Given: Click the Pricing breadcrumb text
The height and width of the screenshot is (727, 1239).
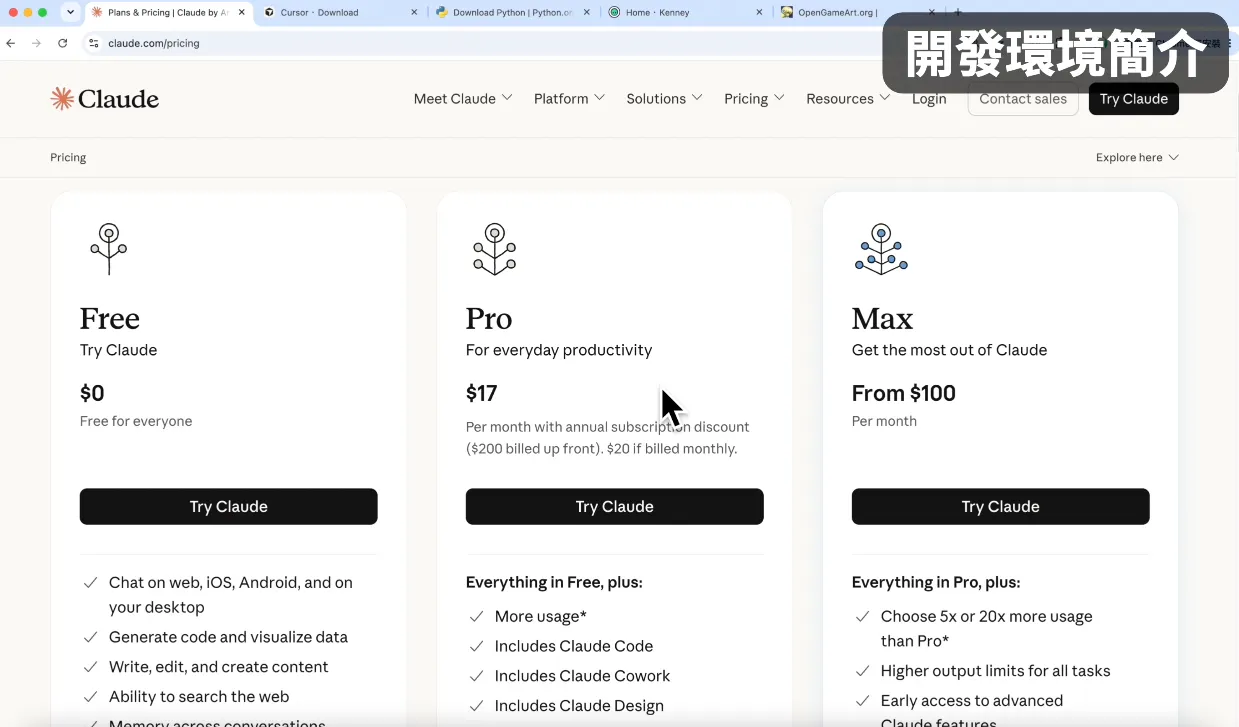Looking at the screenshot, I should (68, 157).
